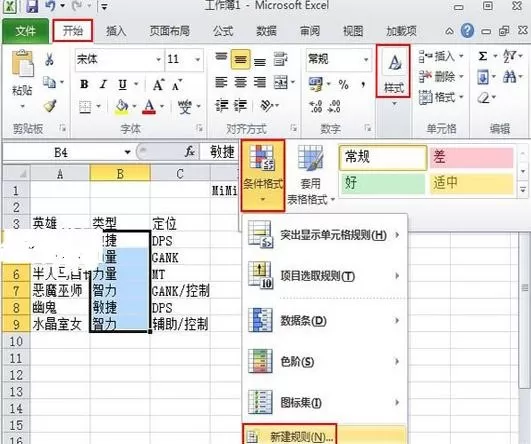Open 数据条 data bars submenu
This screenshot has height=444, width=531.
coord(325,320)
